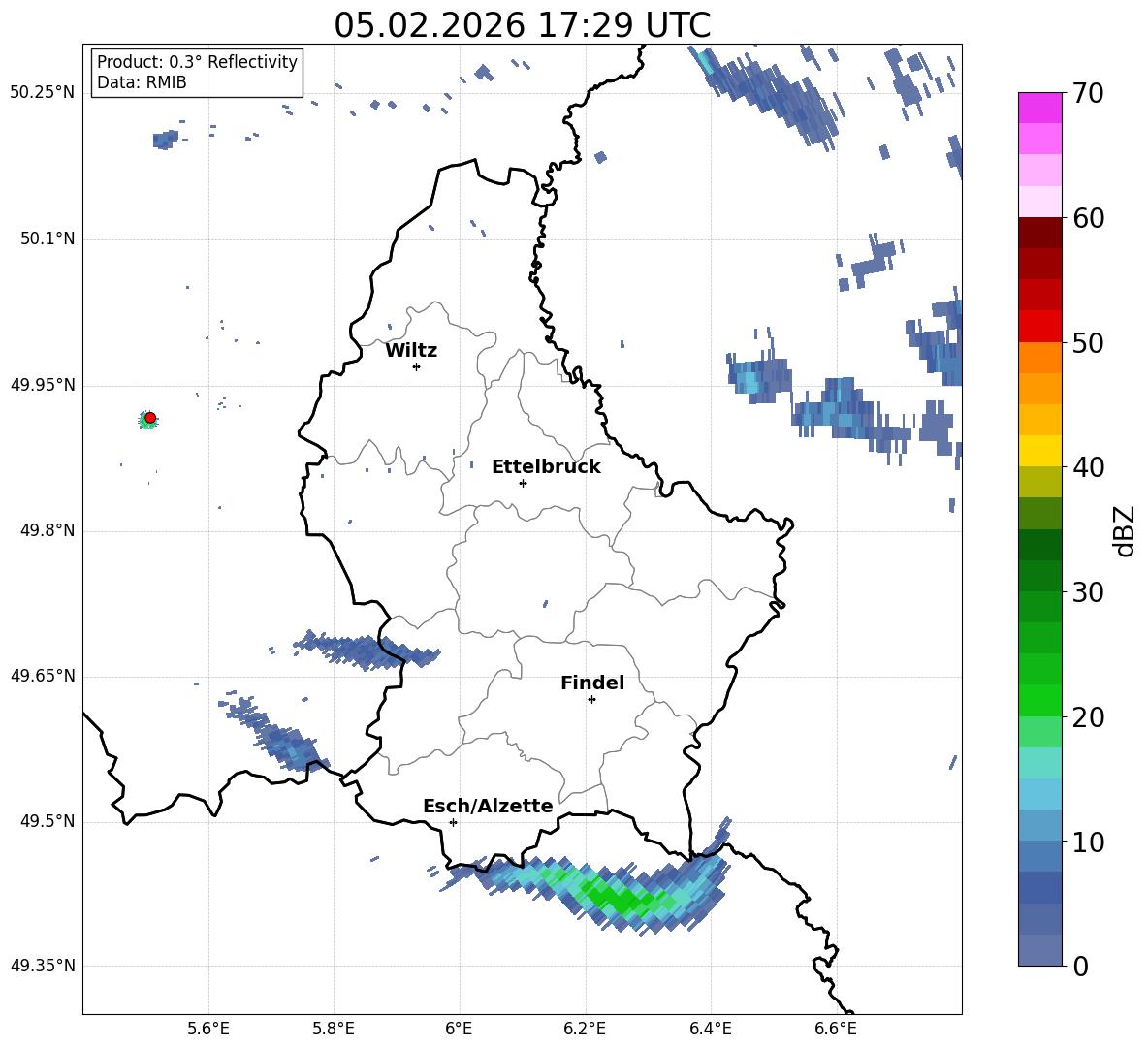Click the Findel station cross marker

click(x=591, y=700)
